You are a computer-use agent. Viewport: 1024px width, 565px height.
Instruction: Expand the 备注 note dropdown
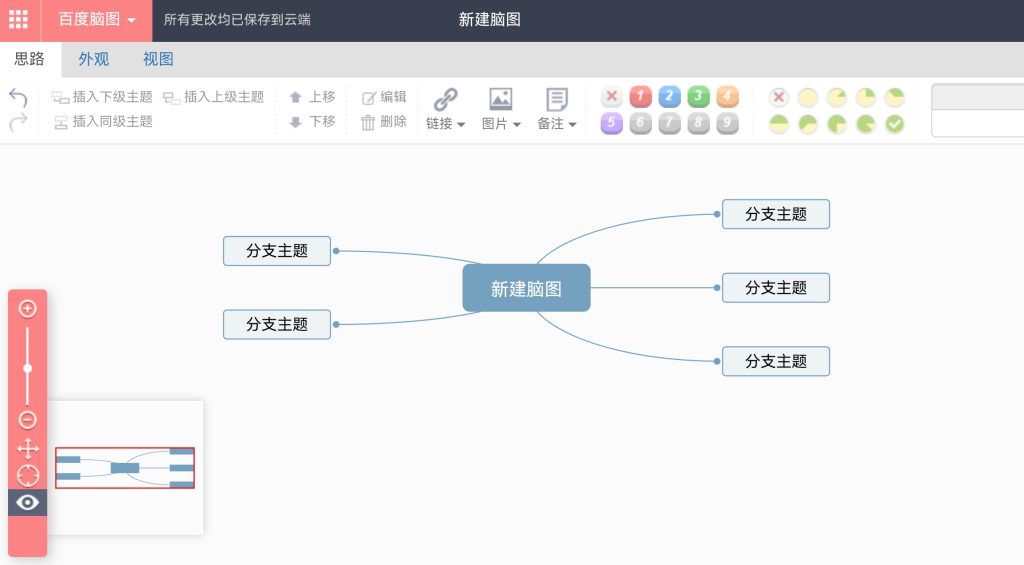[x=557, y=124]
